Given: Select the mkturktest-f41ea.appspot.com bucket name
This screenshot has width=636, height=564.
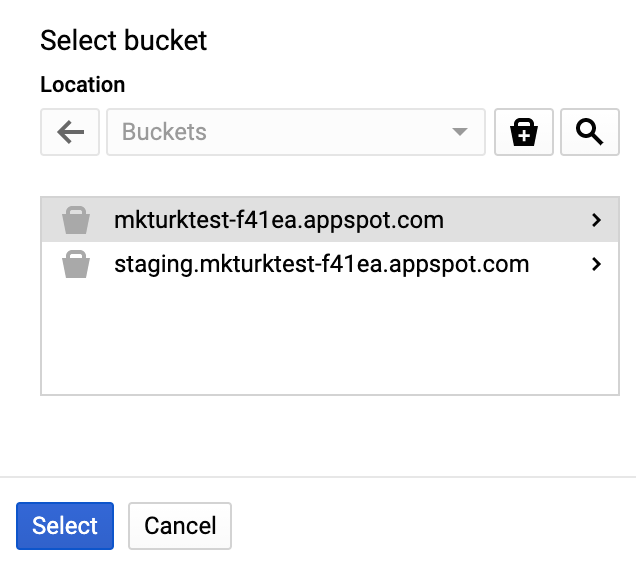Looking at the screenshot, I should click(279, 220).
